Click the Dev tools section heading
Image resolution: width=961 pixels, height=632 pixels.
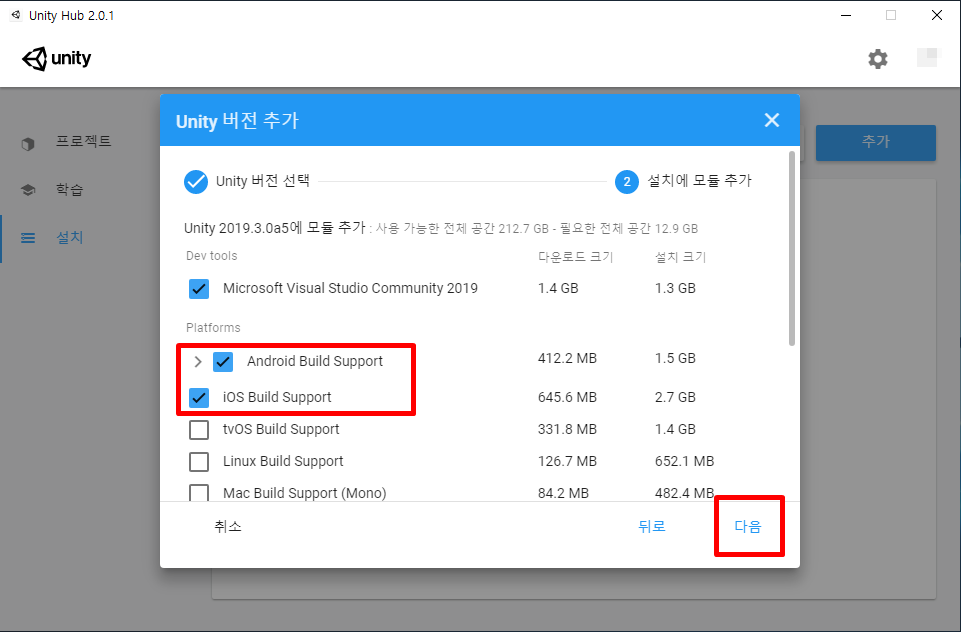pos(211,256)
